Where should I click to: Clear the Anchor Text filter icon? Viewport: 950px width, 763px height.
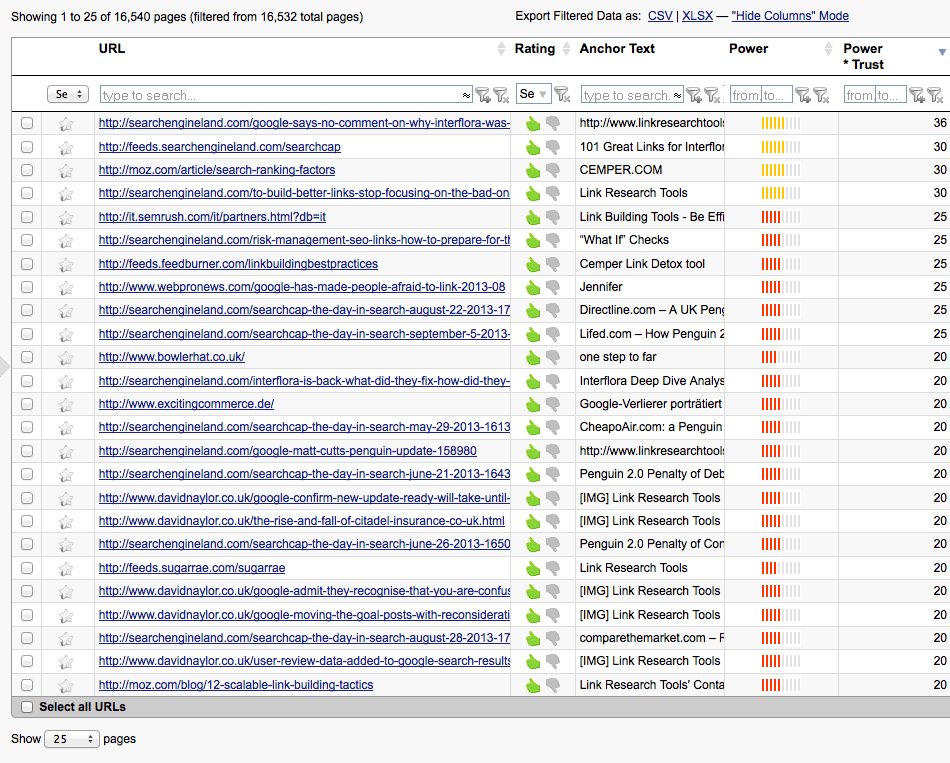(x=712, y=95)
